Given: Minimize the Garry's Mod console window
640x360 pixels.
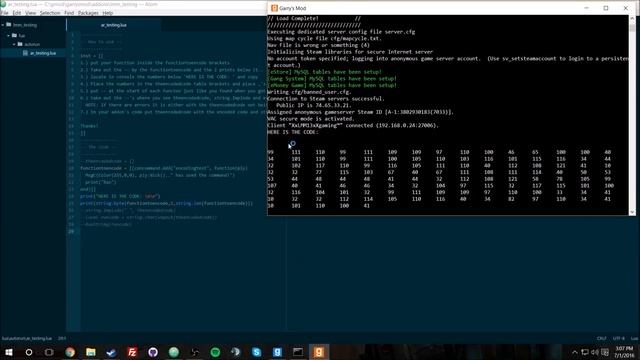Looking at the screenshot, I should point(587,8).
